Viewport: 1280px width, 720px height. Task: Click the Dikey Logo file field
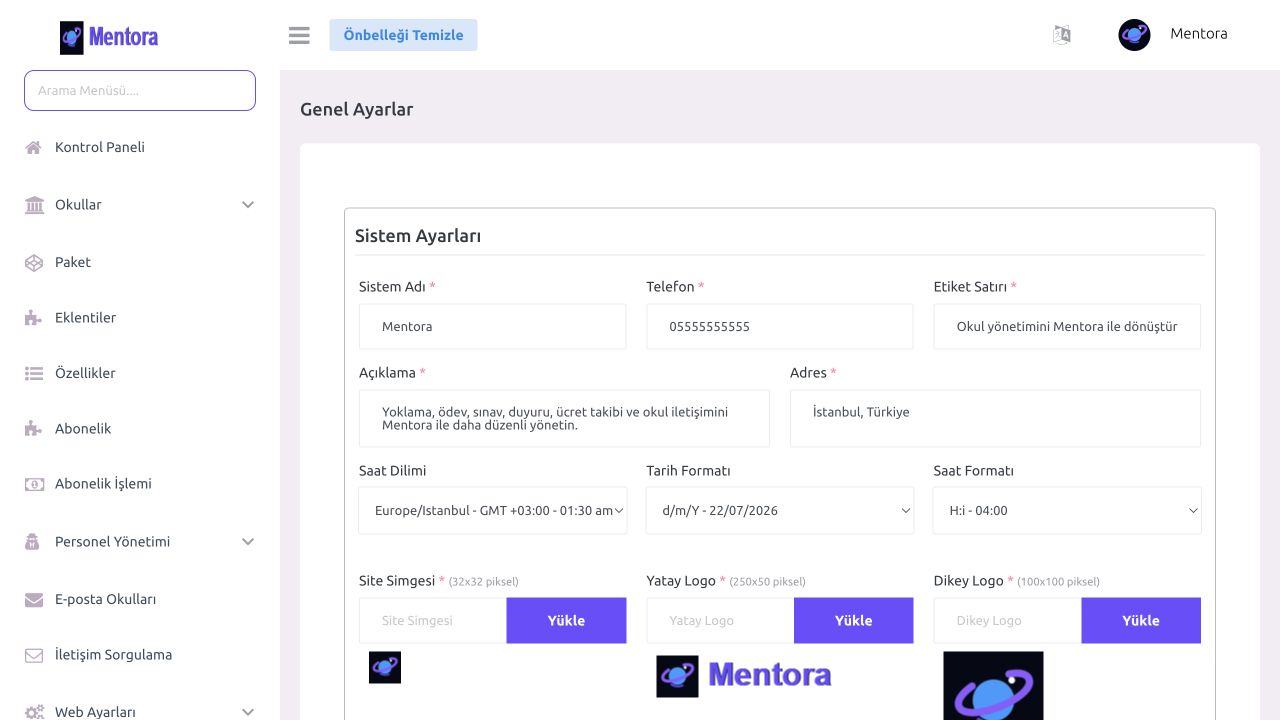[x=1008, y=620]
